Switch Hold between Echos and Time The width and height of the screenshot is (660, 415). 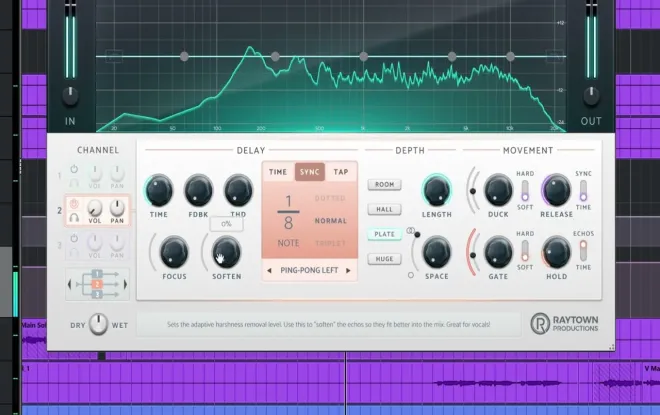582,251
